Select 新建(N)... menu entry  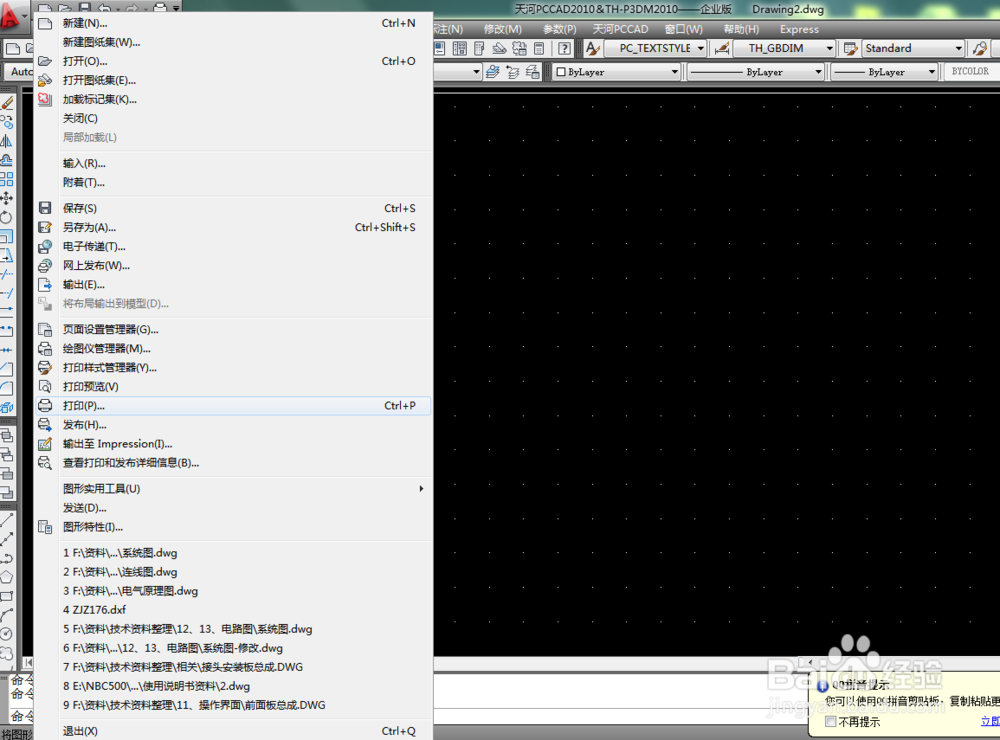coord(233,24)
